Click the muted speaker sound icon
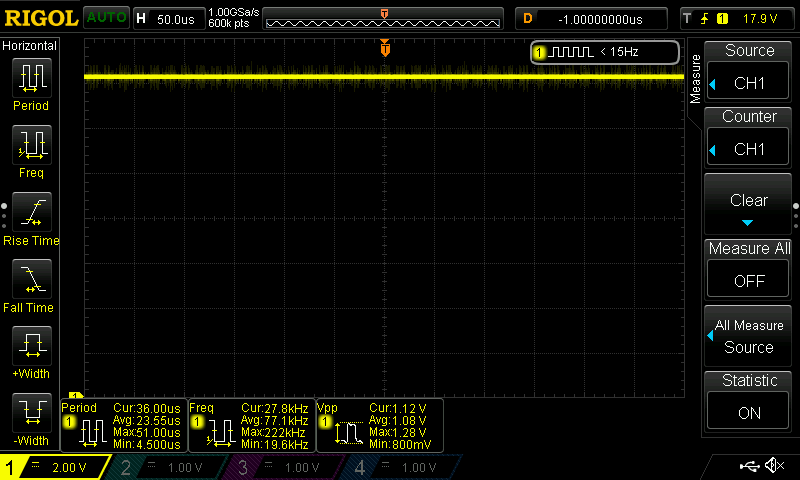Viewport: 800px width, 480px height. click(x=774, y=466)
